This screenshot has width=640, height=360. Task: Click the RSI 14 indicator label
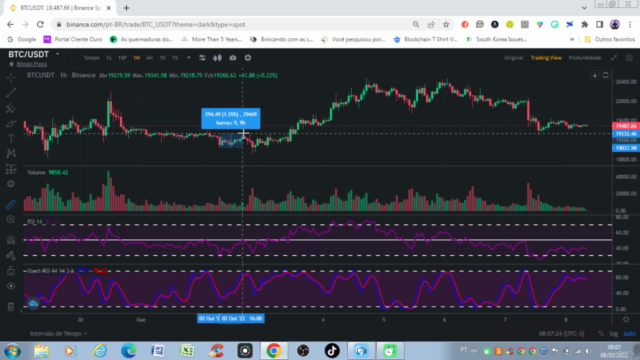coord(35,222)
